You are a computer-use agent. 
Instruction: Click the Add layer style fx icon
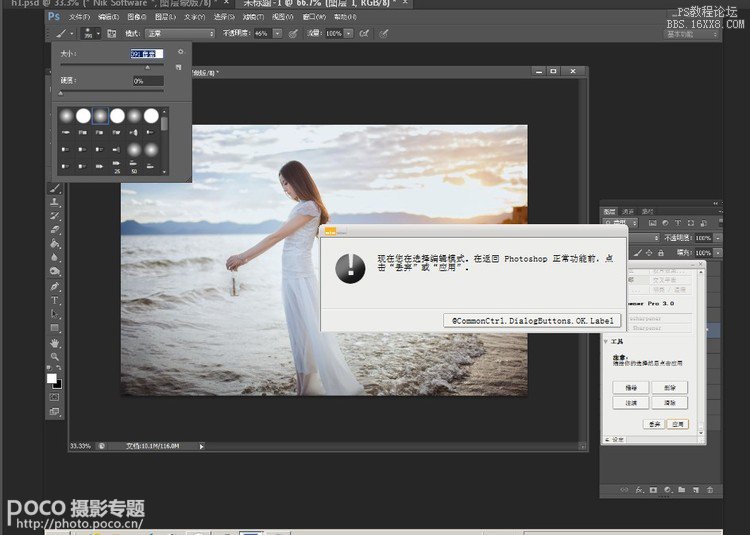639,490
